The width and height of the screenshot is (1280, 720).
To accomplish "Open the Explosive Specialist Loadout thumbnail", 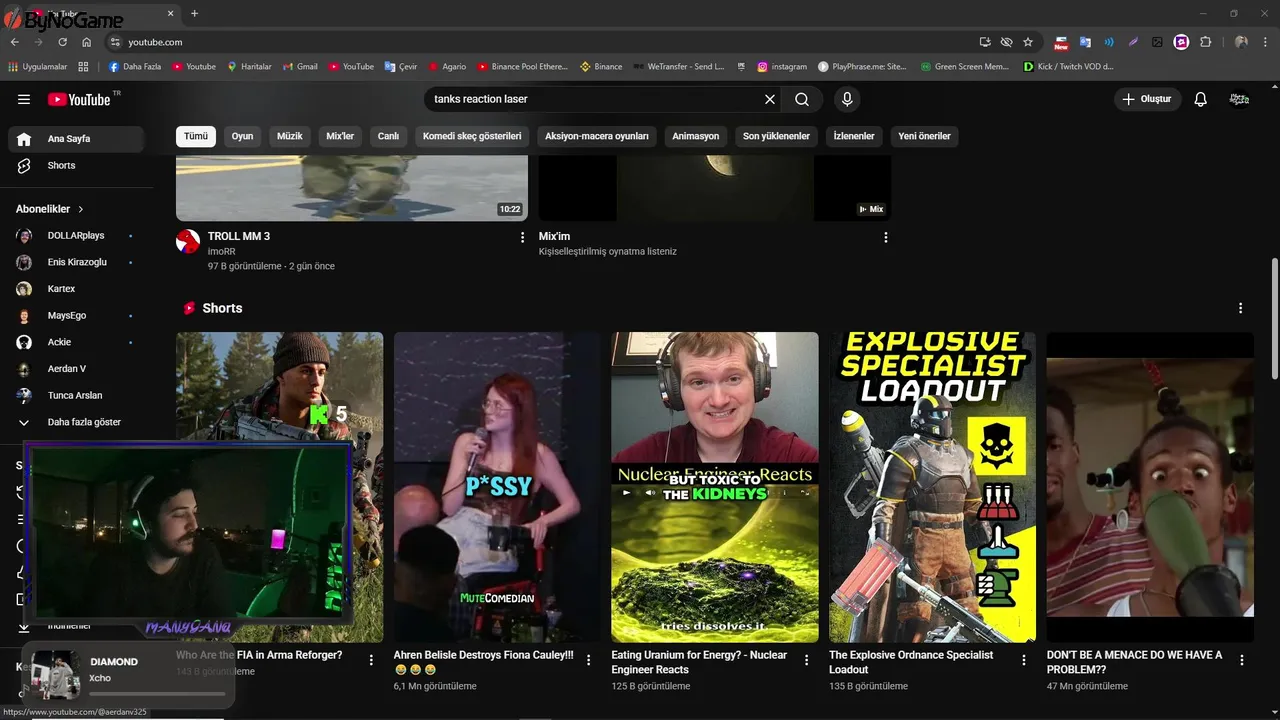I will [933, 487].
